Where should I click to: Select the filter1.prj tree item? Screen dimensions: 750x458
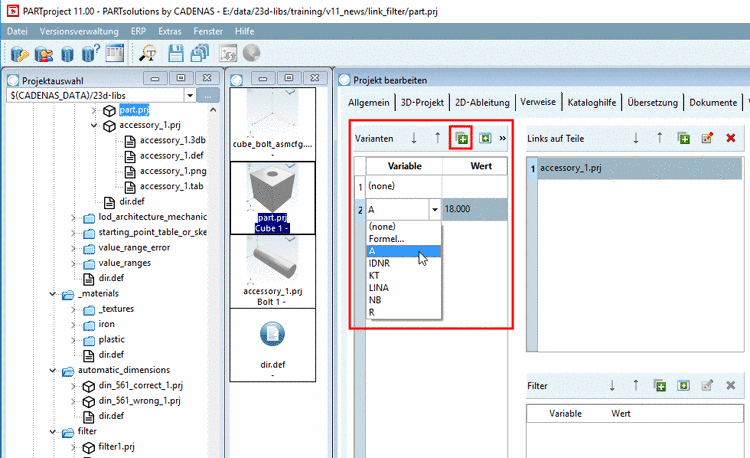(116, 447)
